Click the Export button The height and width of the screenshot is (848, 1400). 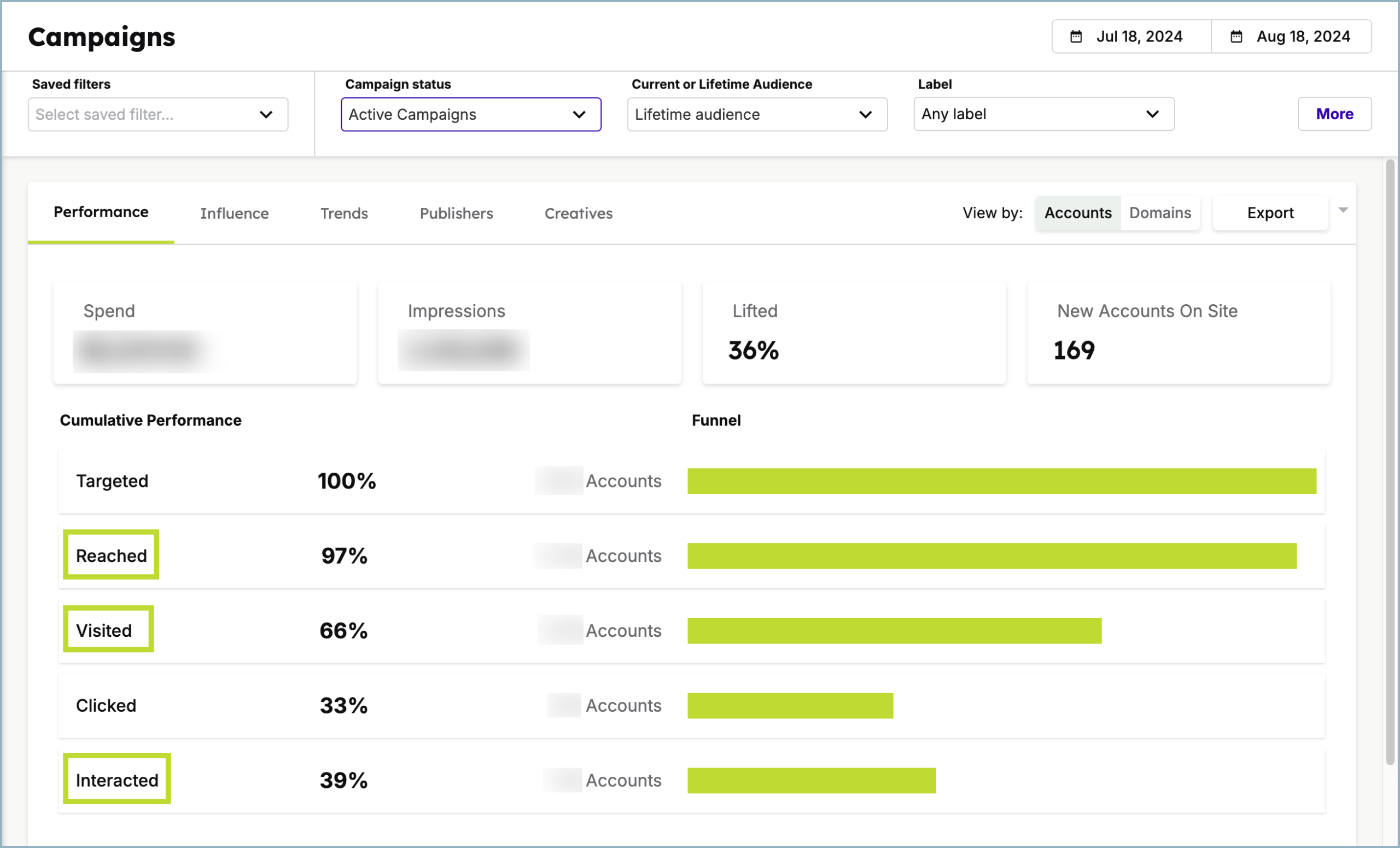click(x=1270, y=213)
